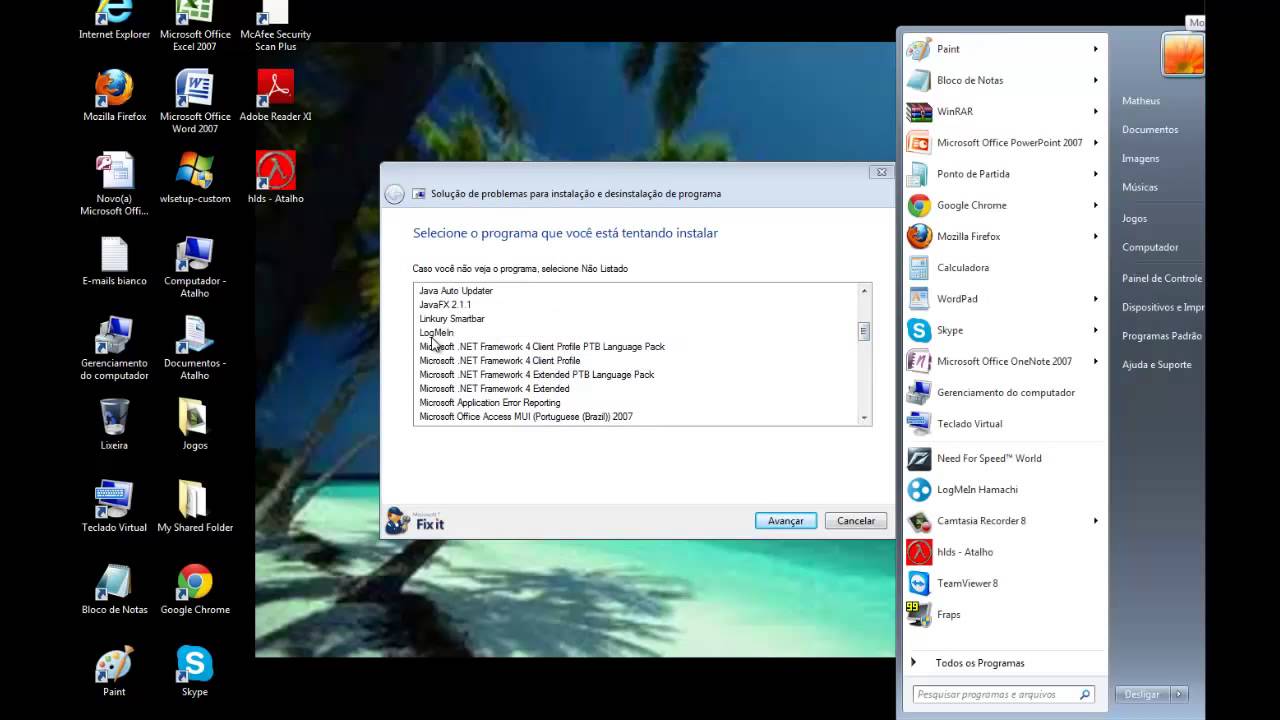Click Desligar shutdown button

pyautogui.click(x=1141, y=694)
